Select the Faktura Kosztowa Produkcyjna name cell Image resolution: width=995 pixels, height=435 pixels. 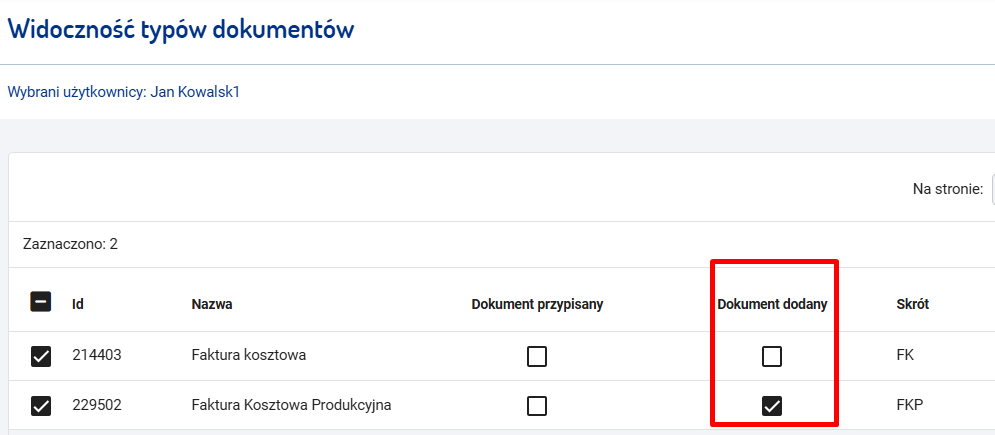click(291, 404)
